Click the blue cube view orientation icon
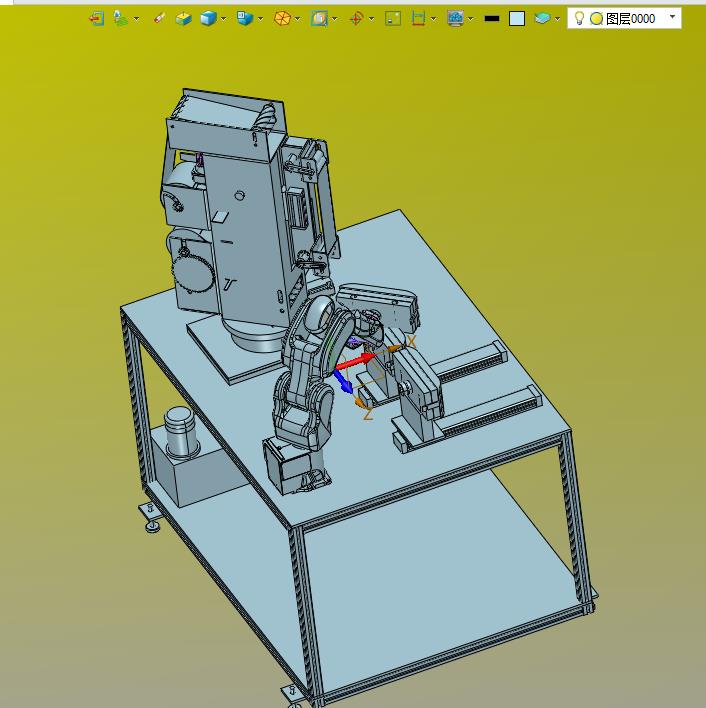This screenshot has height=708, width=706. coord(245,19)
